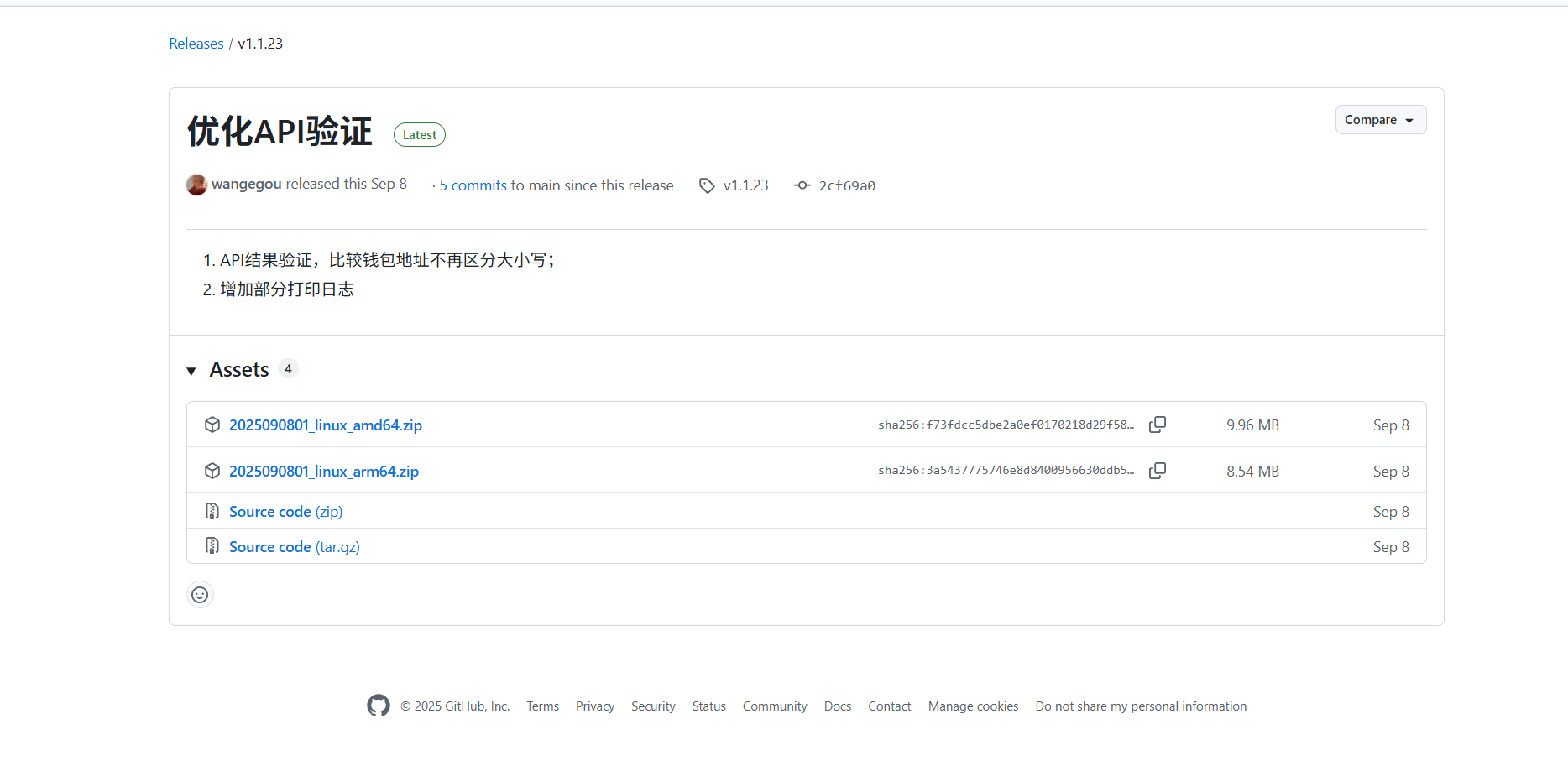Viewport: 1568px width, 766px height.
Task: Open wangegou's profile link
Action: [246, 184]
